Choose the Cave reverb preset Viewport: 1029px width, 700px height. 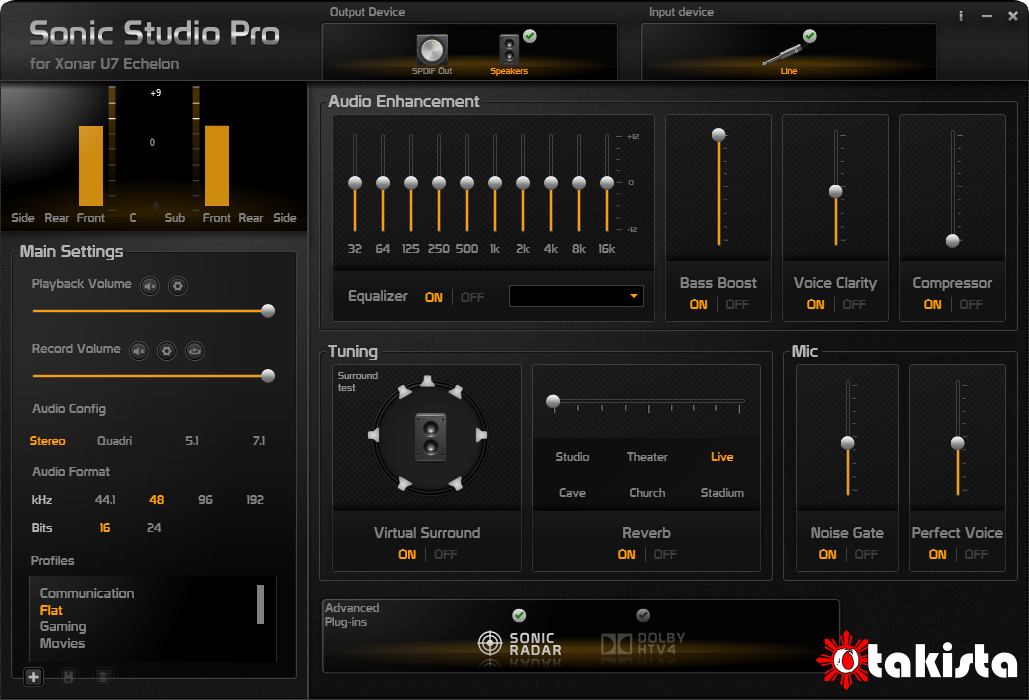coord(572,493)
